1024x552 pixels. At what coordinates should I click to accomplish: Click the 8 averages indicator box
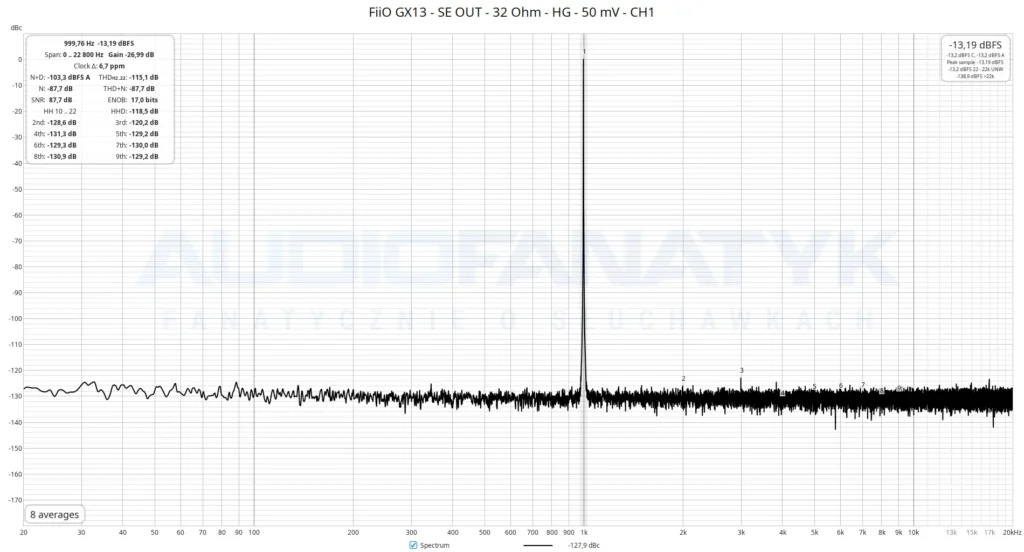tap(54, 514)
